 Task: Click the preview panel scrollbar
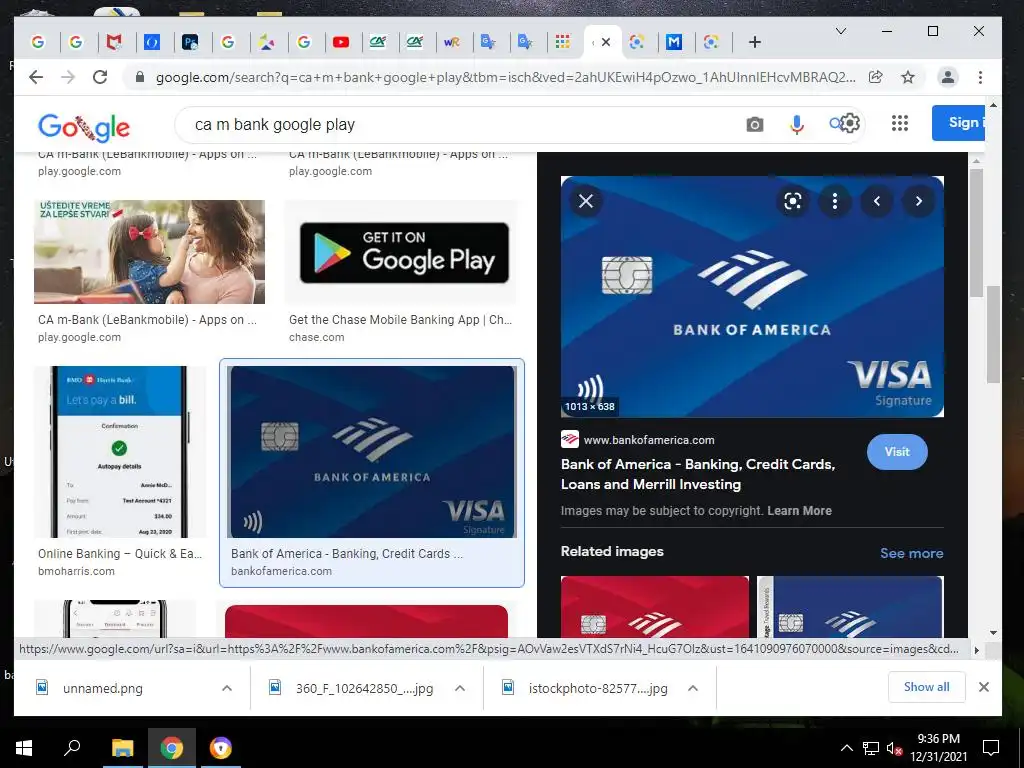tap(976, 232)
